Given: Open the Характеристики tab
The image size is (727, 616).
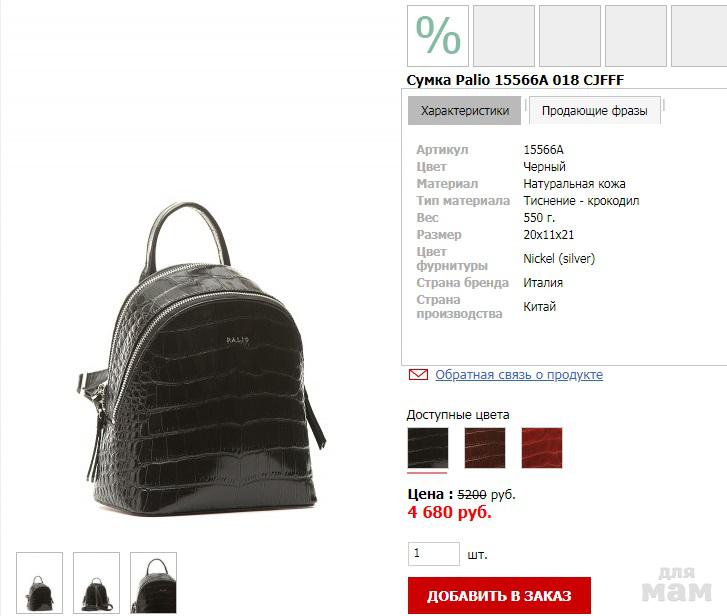Looking at the screenshot, I should click(465, 111).
